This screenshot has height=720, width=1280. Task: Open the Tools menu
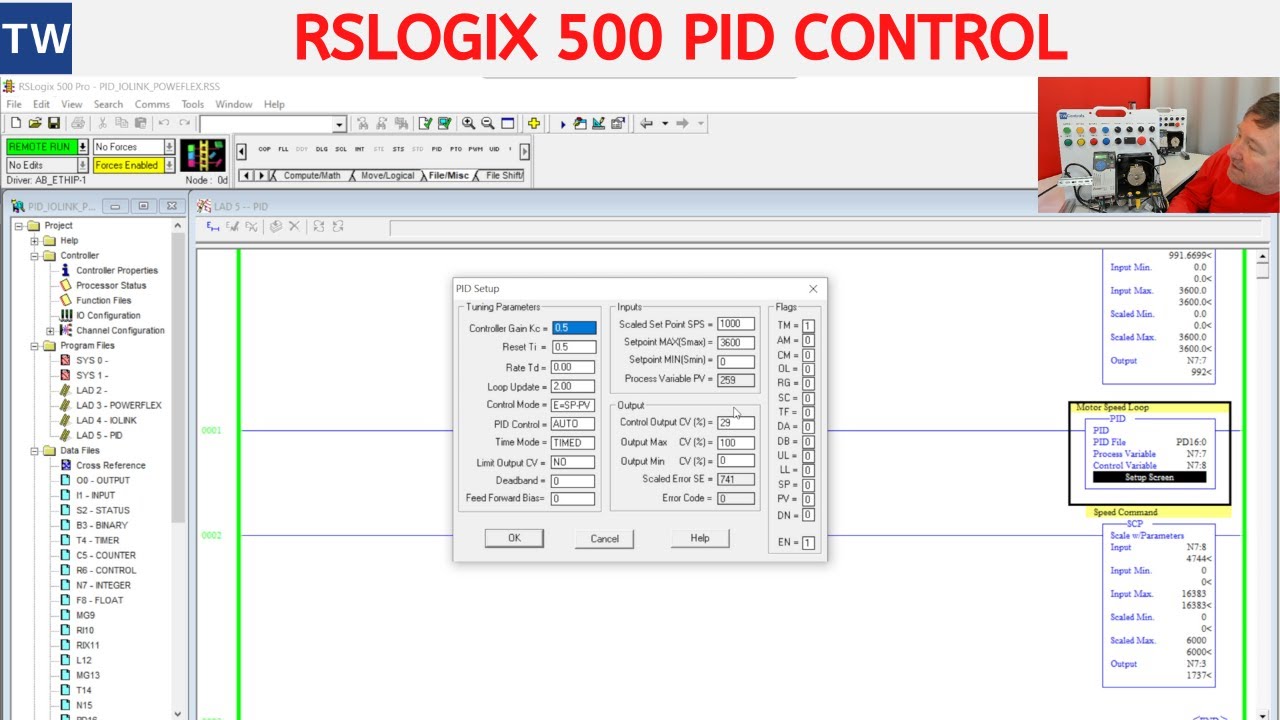(x=193, y=104)
